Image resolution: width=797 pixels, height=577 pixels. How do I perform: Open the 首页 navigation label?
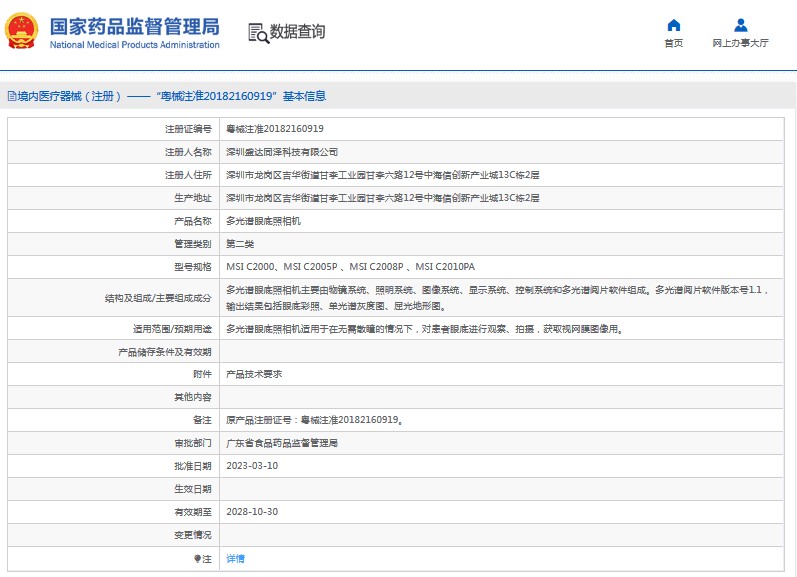coord(674,44)
